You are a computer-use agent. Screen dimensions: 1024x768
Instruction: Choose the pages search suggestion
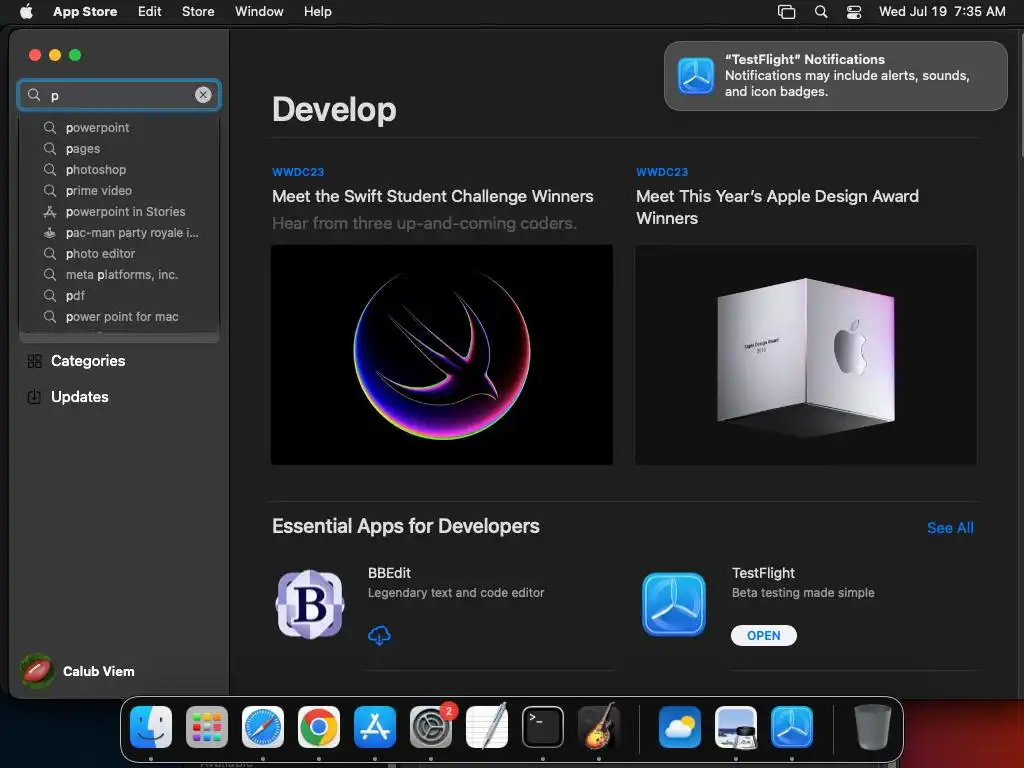pyautogui.click(x=119, y=148)
